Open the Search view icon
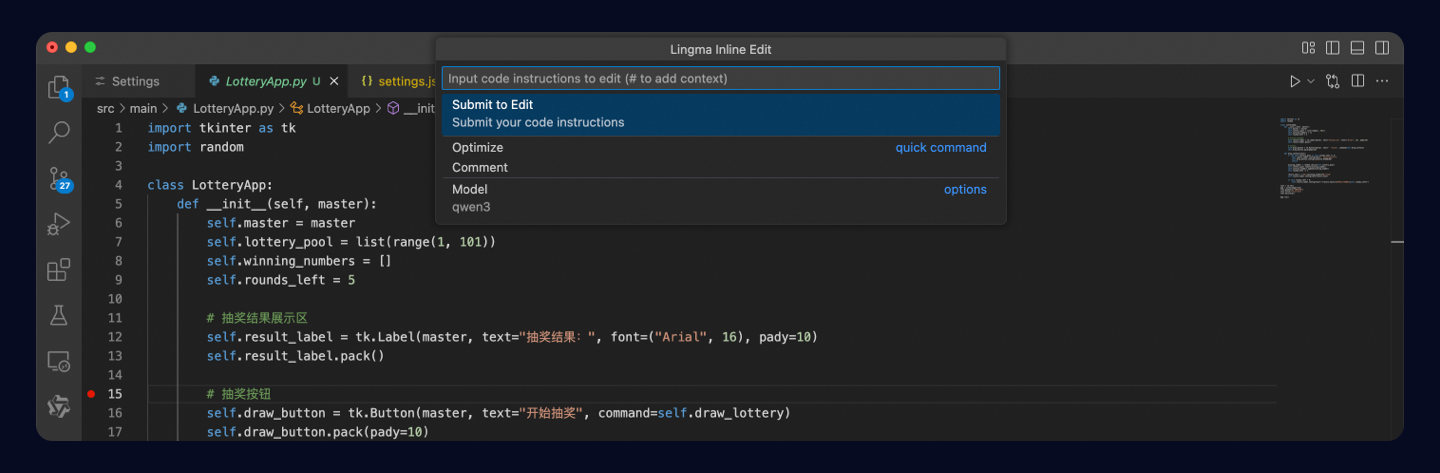Viewport: 1440px width, 473px height. pyautogui.click(x=59, y=132)
